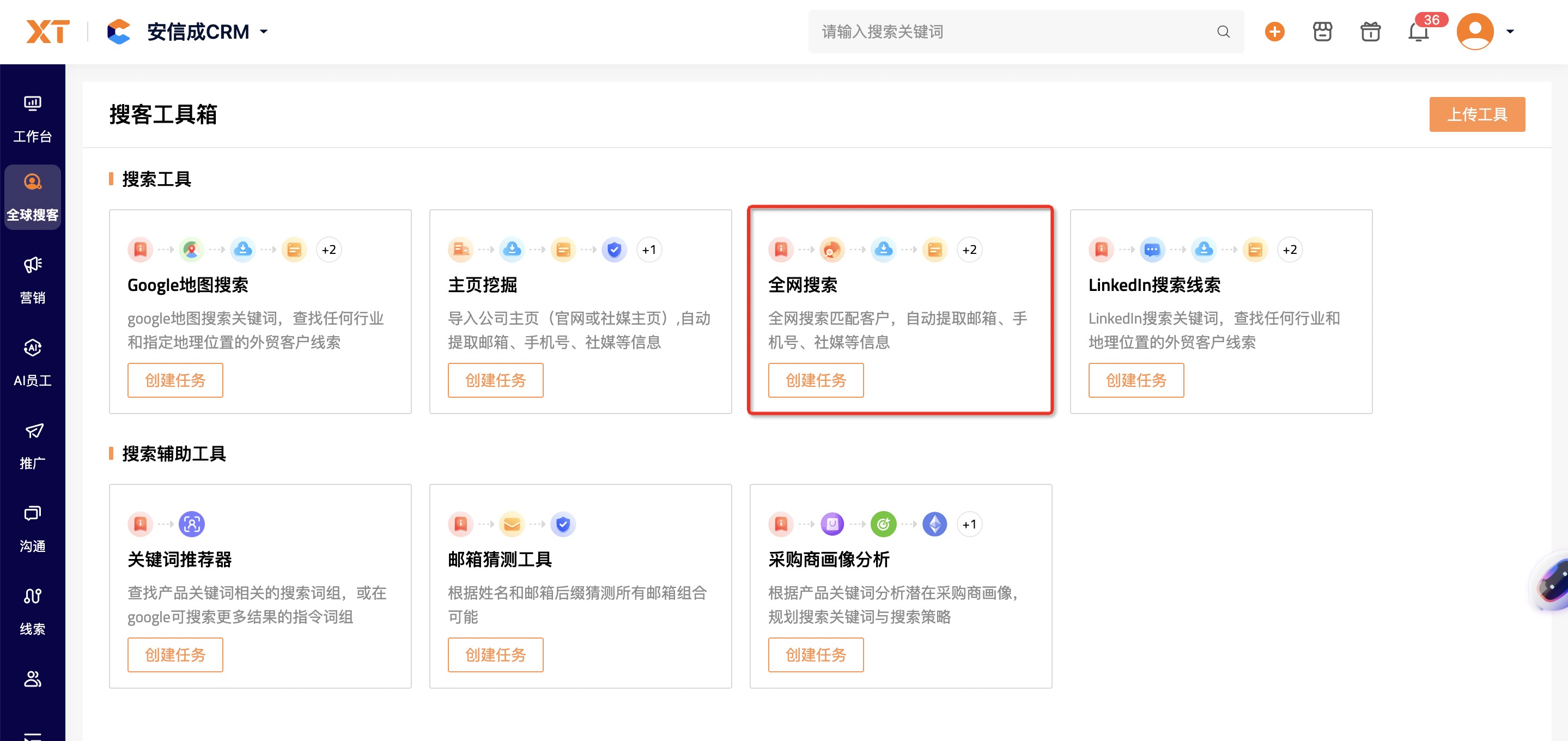This screenshot has height=741, width=1568.
Task: Click the store icon in top bar
Action: (x=1322, y=32)
